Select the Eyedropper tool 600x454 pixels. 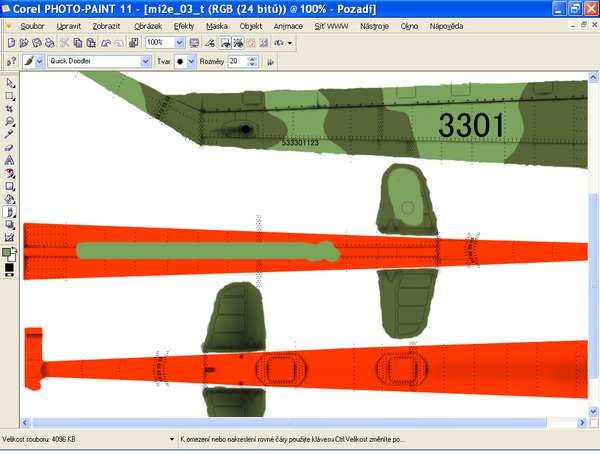pos(10,134)
